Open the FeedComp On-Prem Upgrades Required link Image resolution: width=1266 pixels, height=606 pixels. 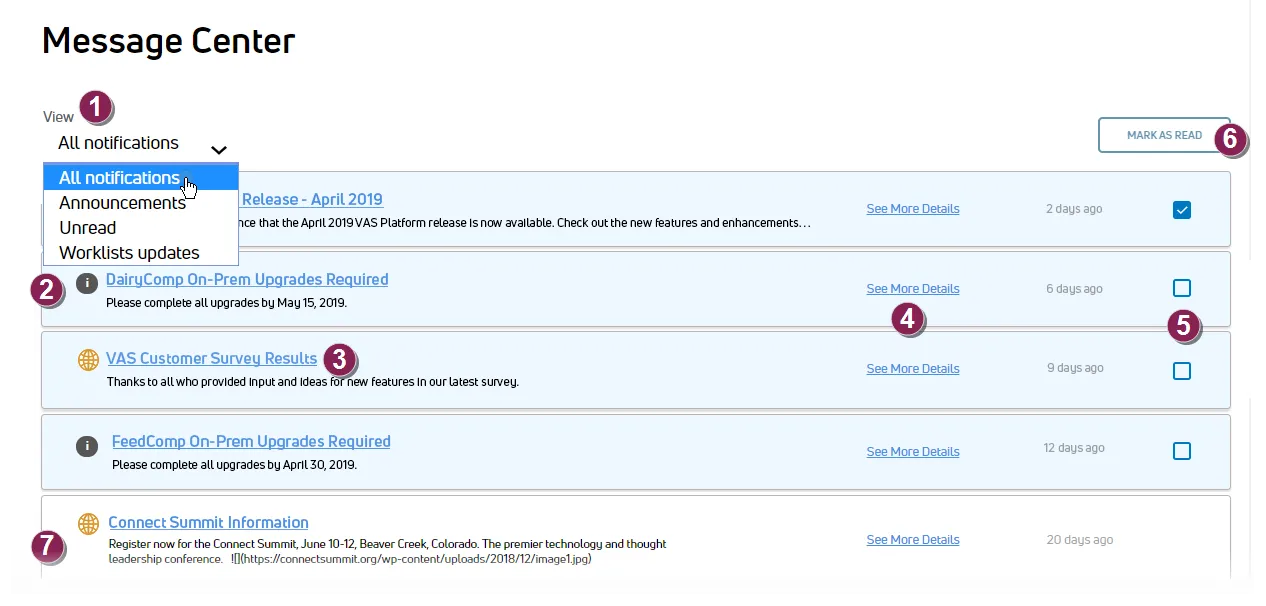[251, 441]
